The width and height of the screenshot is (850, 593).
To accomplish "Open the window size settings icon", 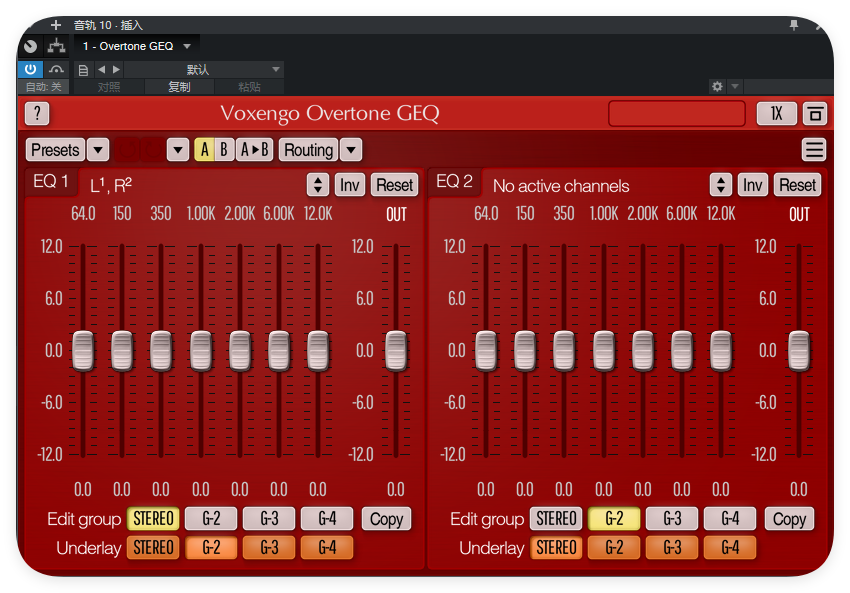I will 814,113.
